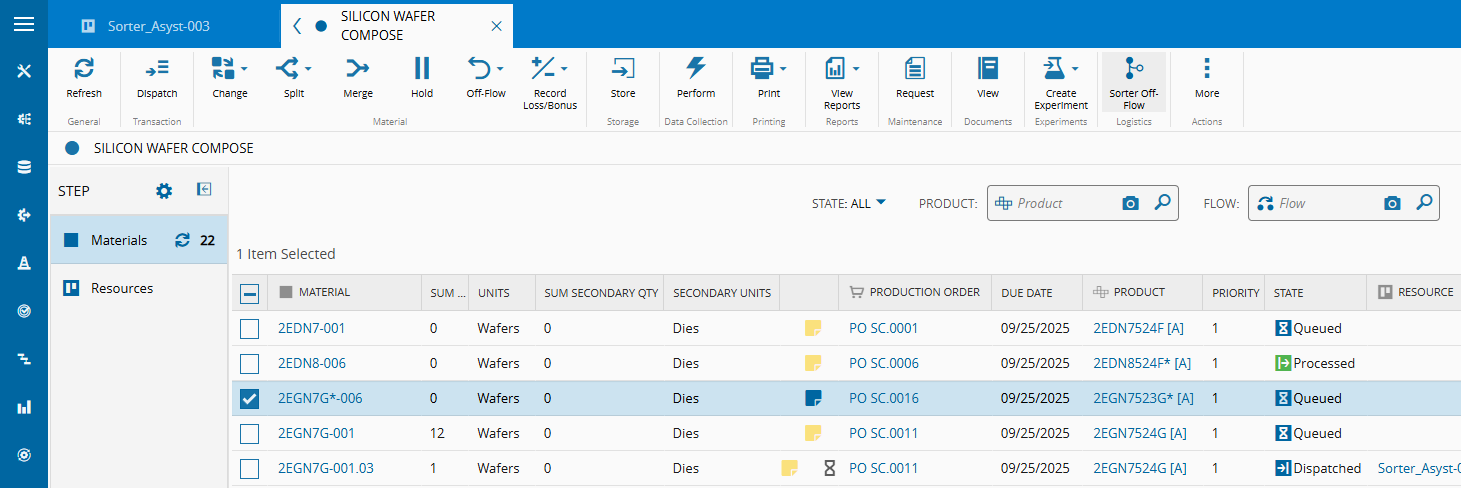The height and width of the screenshot is (488, 1461).
Task: Click the View Reports icon
Action: (x=836, y=68)
